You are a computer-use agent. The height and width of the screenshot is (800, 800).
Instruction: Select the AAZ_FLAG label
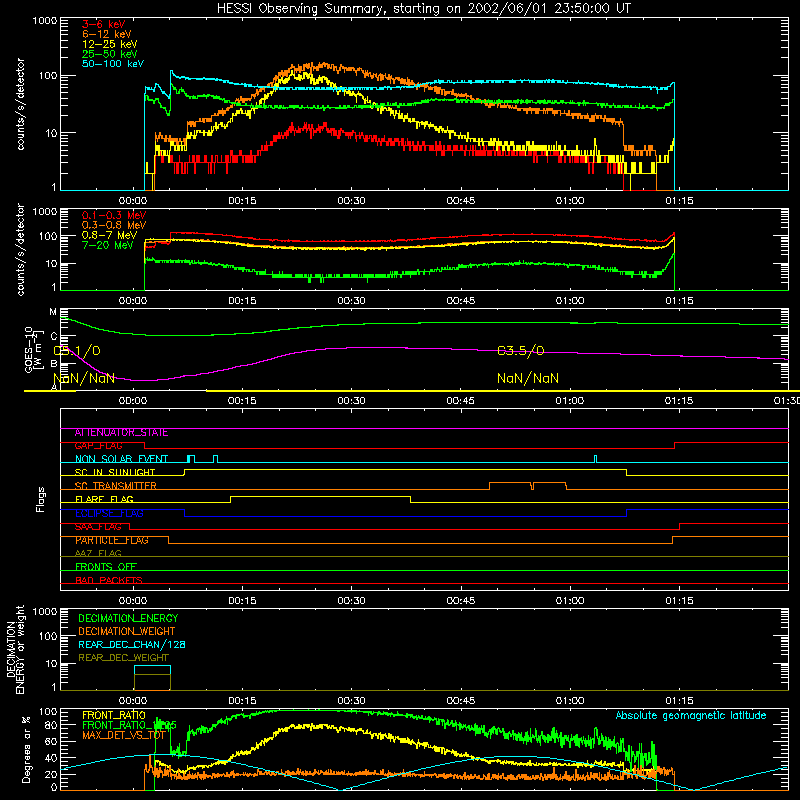98,553
